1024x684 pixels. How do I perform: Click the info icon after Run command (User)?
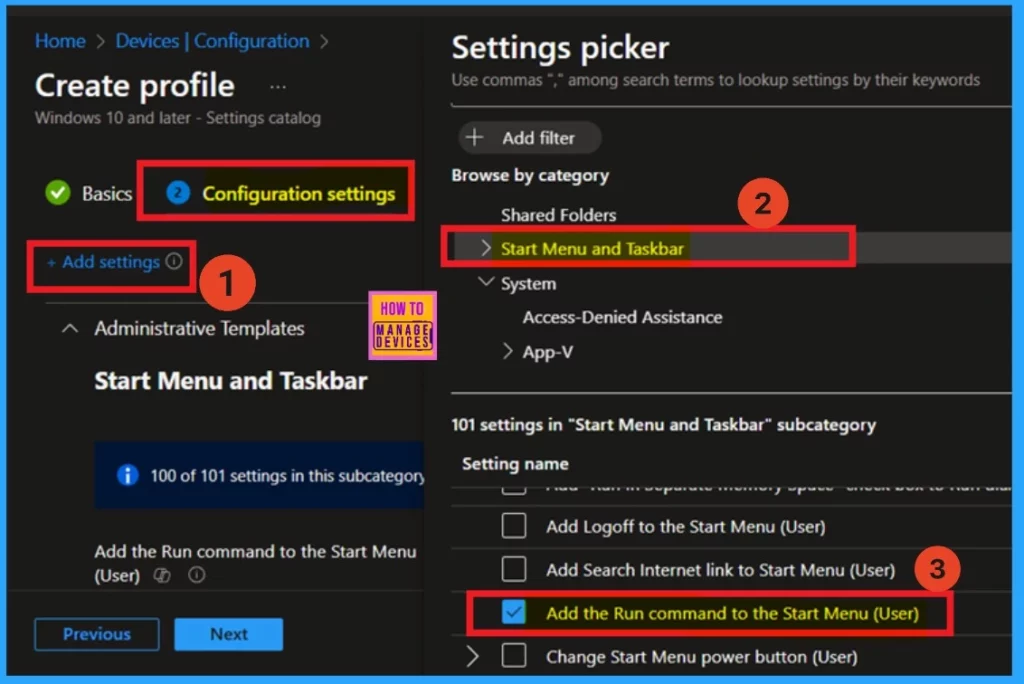point(196,575)
